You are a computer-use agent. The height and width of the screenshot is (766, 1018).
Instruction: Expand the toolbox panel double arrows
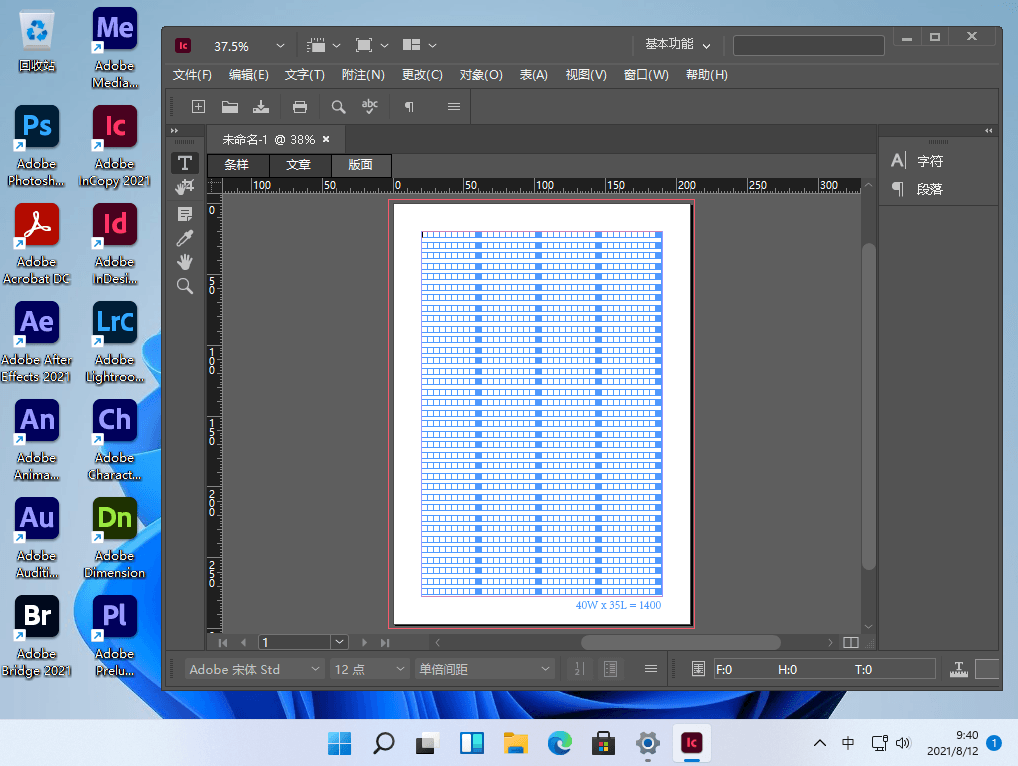pos(174,130)
